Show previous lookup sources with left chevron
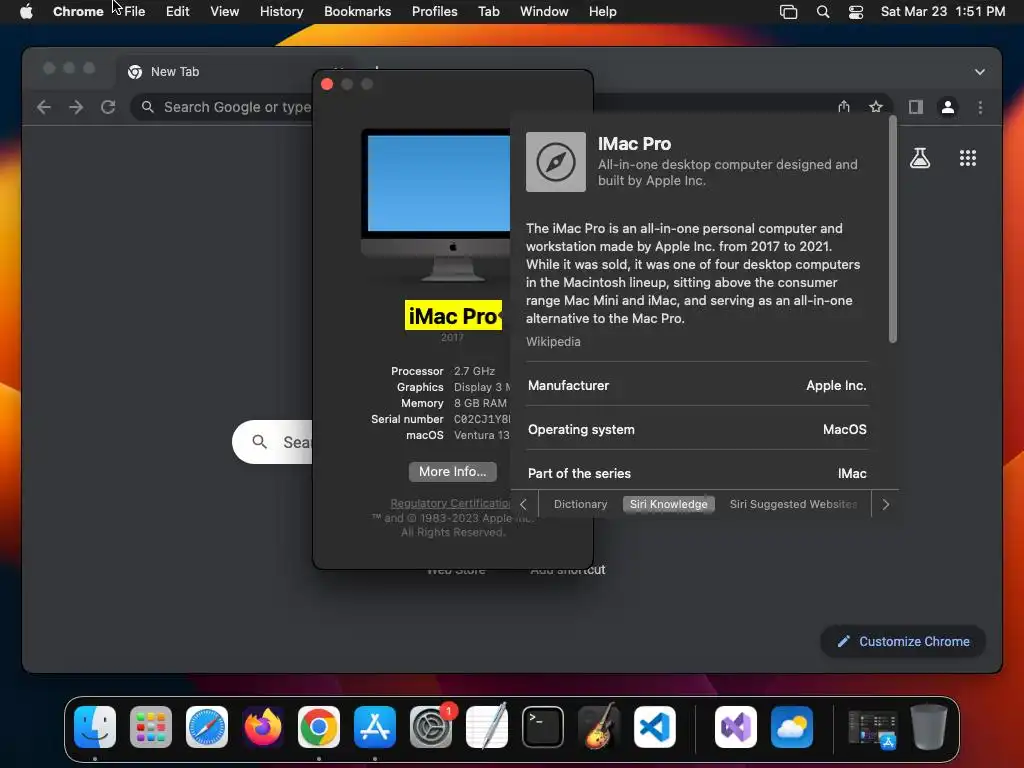 [x=523, y=504]
